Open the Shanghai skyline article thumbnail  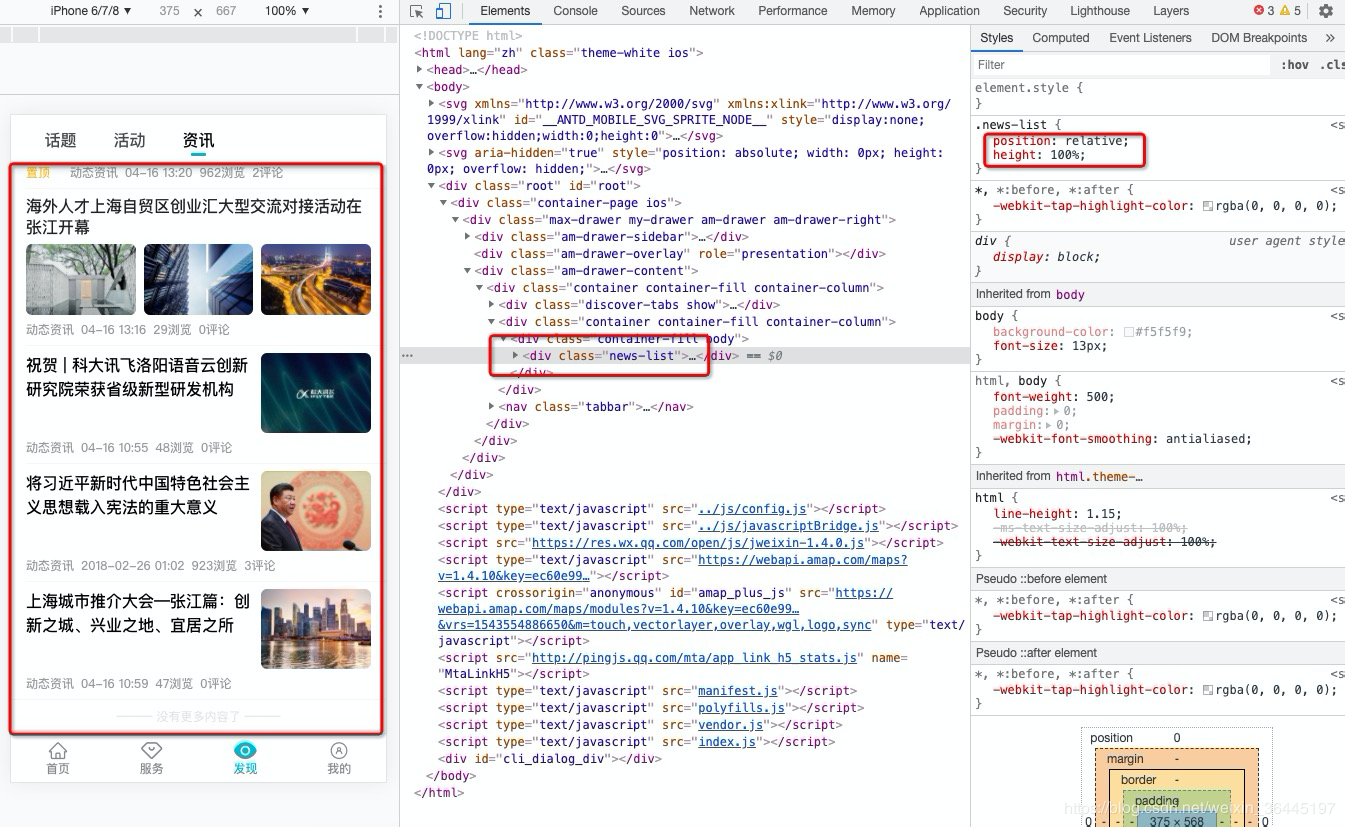(x=316, y=629)
